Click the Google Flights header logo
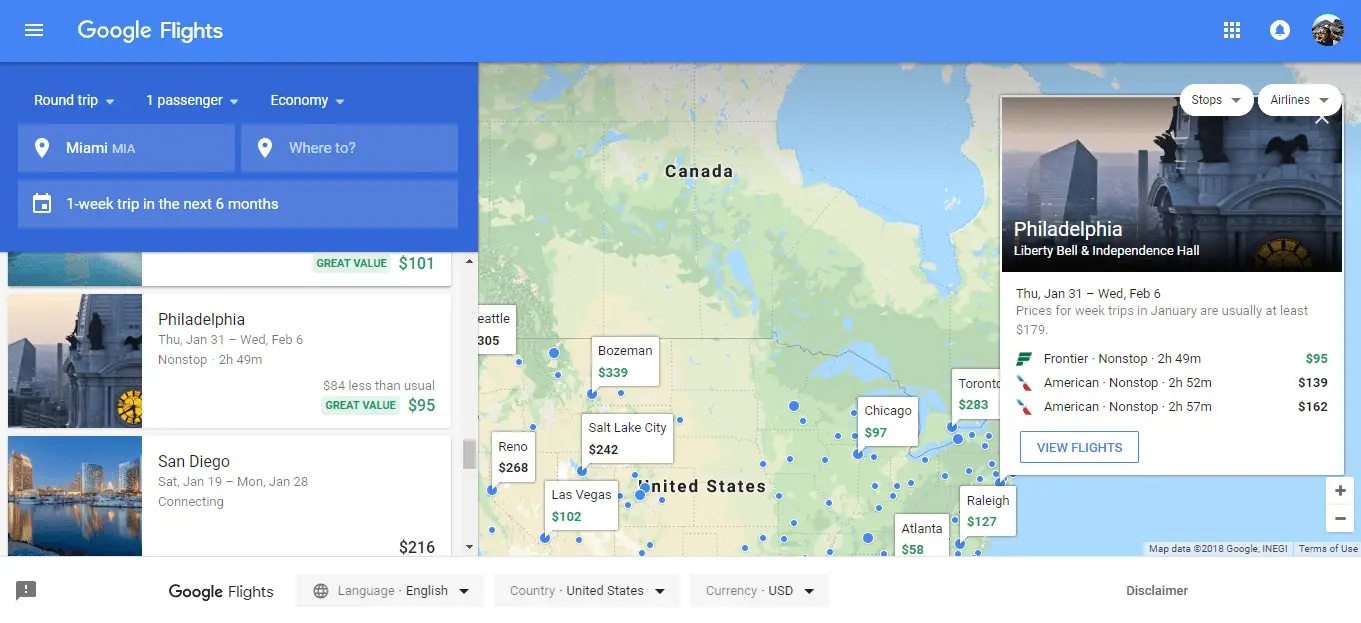This screenshot has width=1361, height=623. pyautogui.click(x=150, y=31)
